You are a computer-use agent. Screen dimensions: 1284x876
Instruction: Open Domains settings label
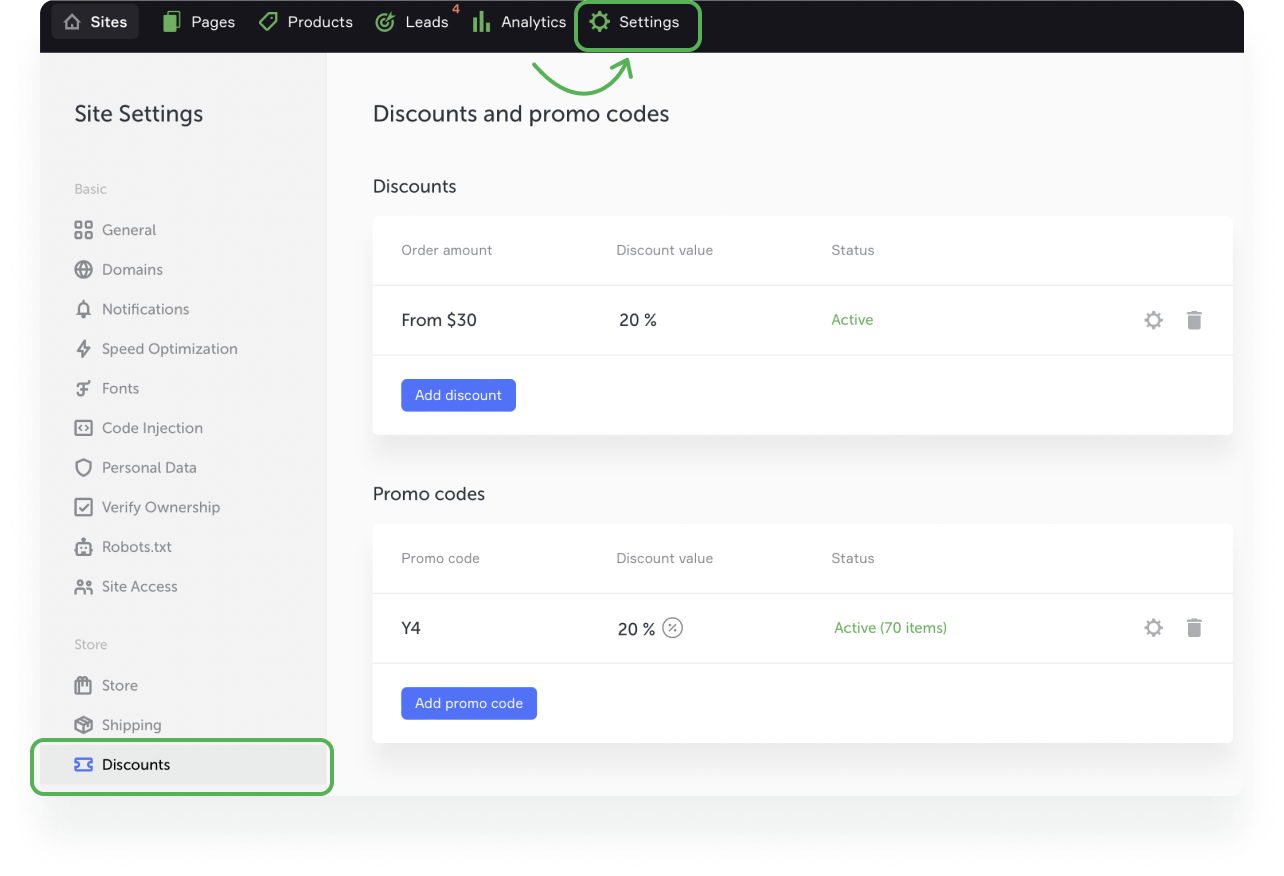pos(132,270)
